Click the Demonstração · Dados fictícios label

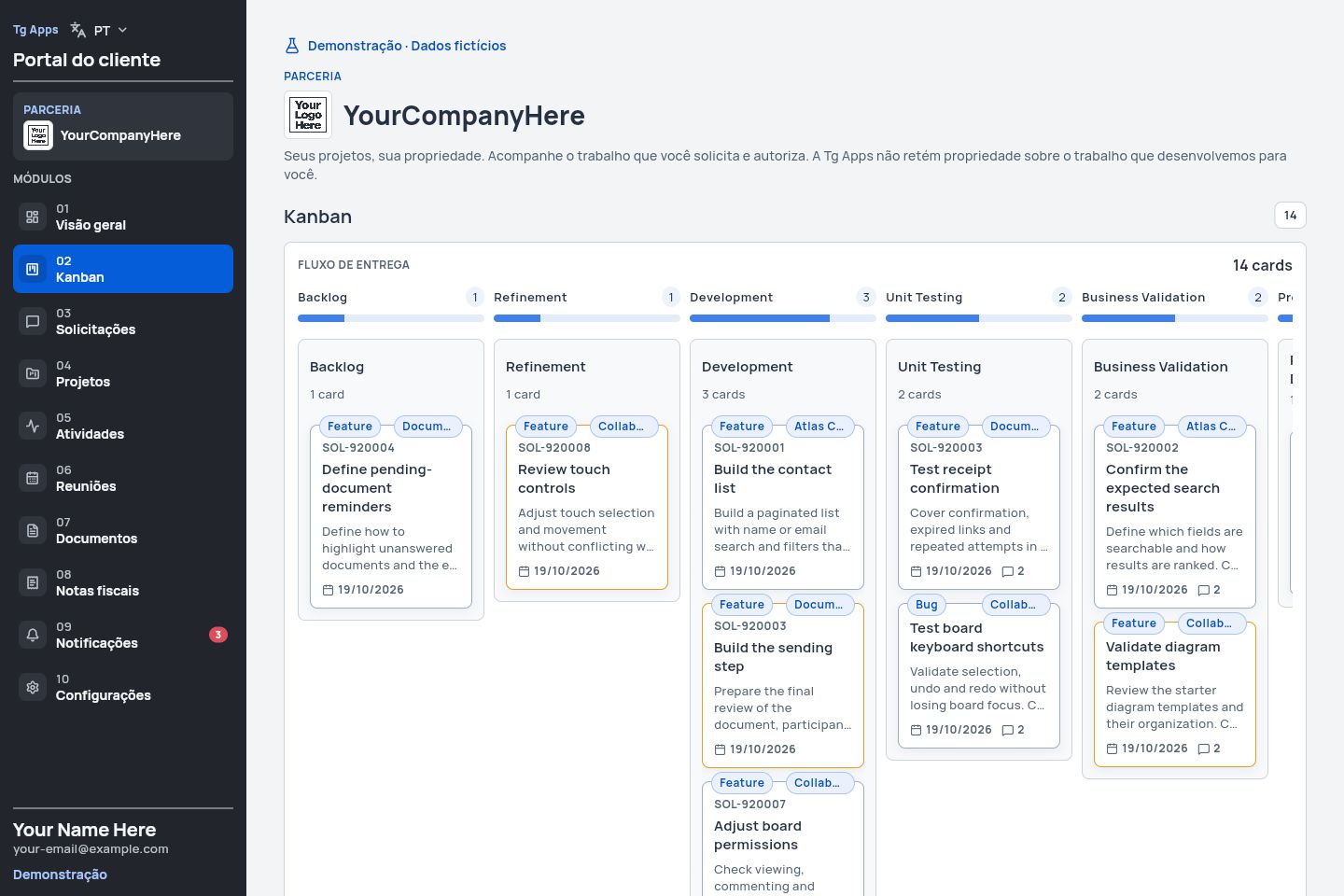407,46
